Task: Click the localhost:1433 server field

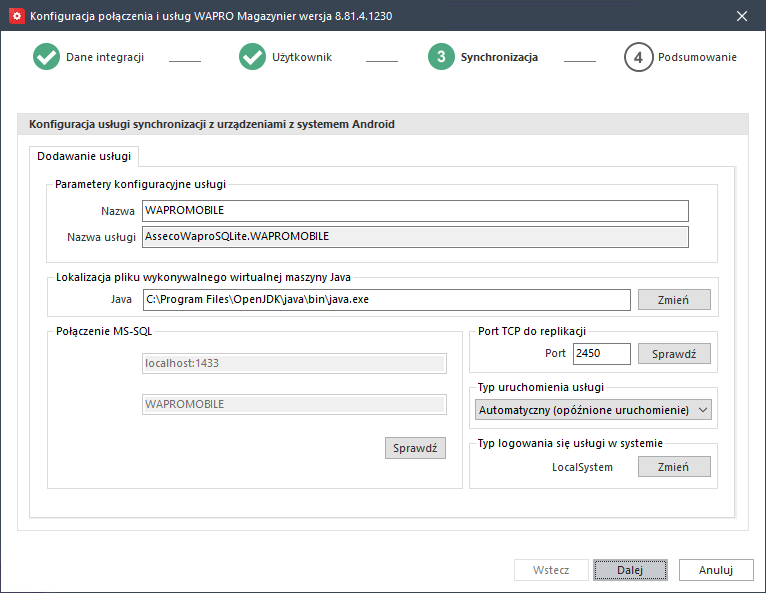Action: 294,363
